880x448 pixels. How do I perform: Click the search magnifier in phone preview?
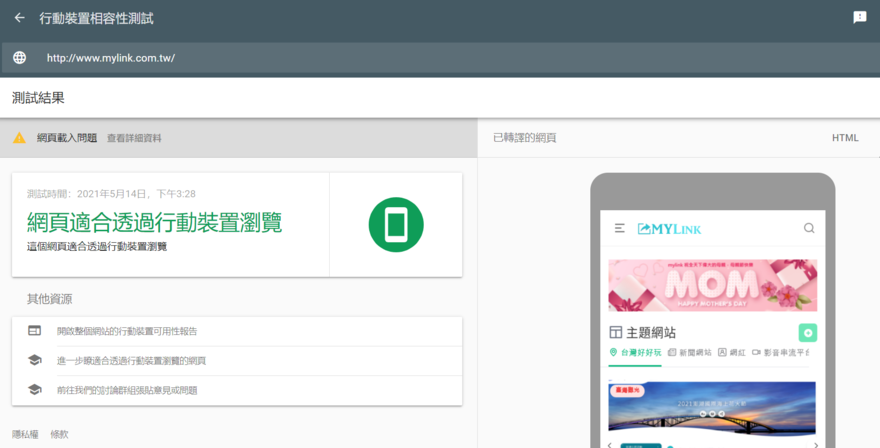coord(809,229)
